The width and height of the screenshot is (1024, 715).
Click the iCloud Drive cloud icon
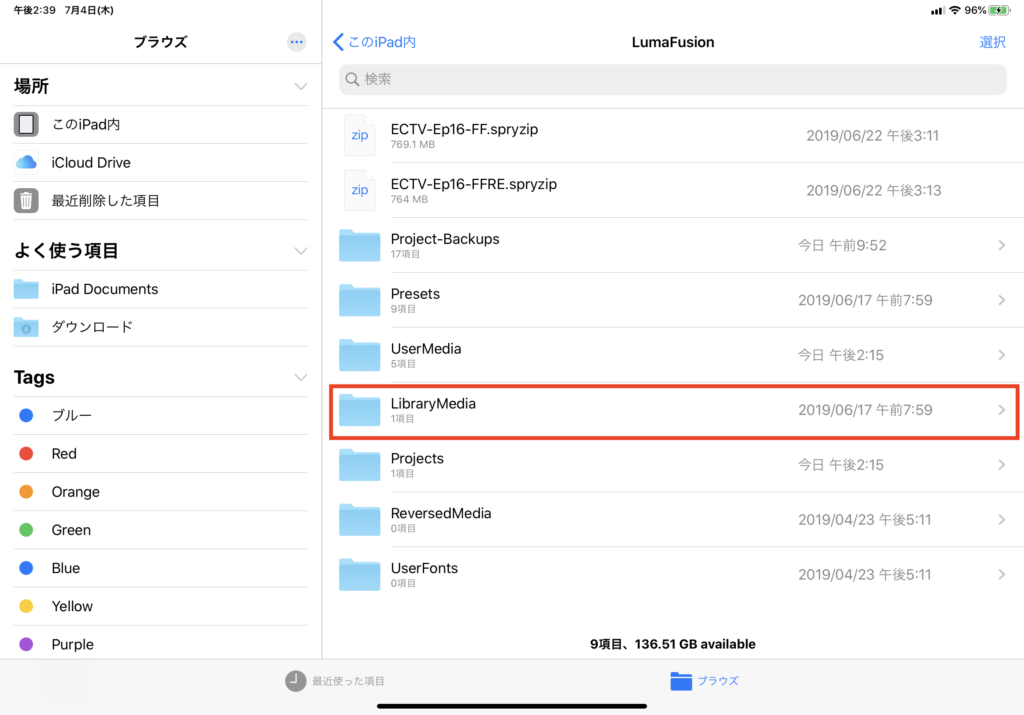(26, 162)
